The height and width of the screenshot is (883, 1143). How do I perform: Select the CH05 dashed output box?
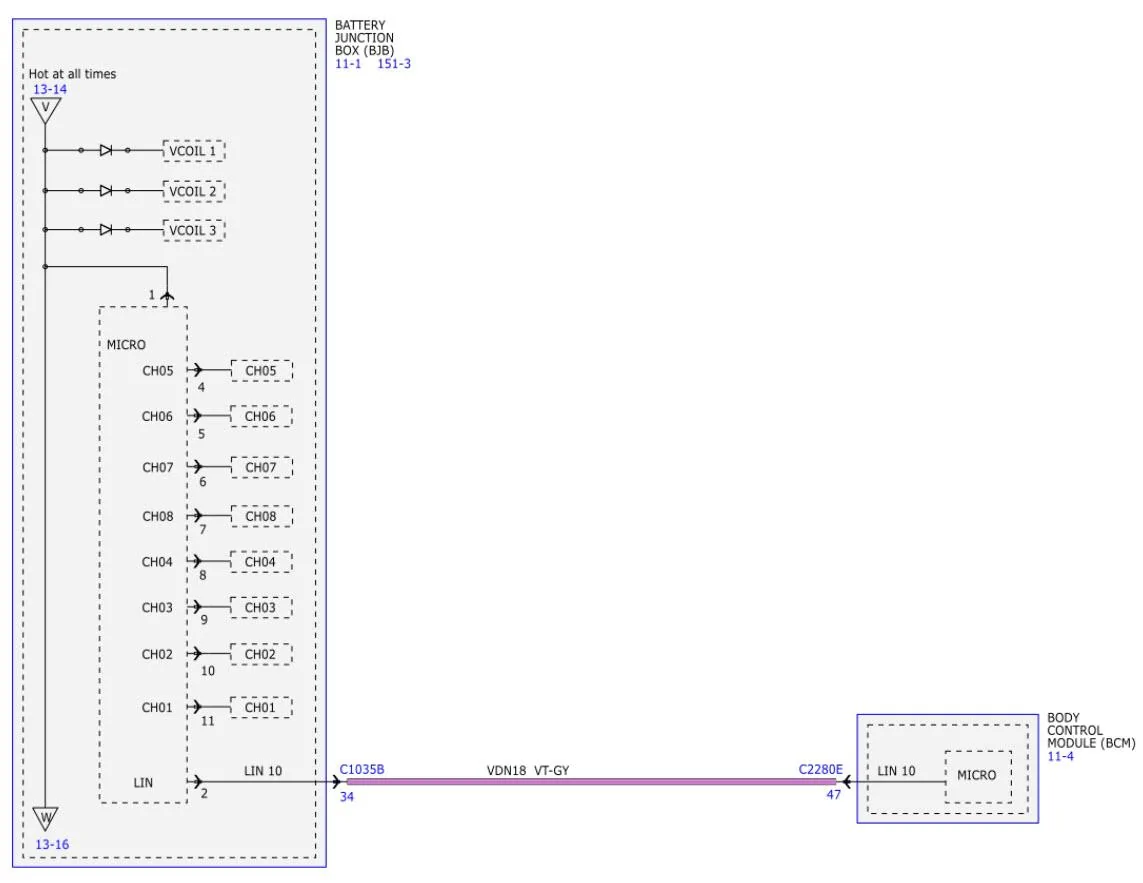pos(261,370)
